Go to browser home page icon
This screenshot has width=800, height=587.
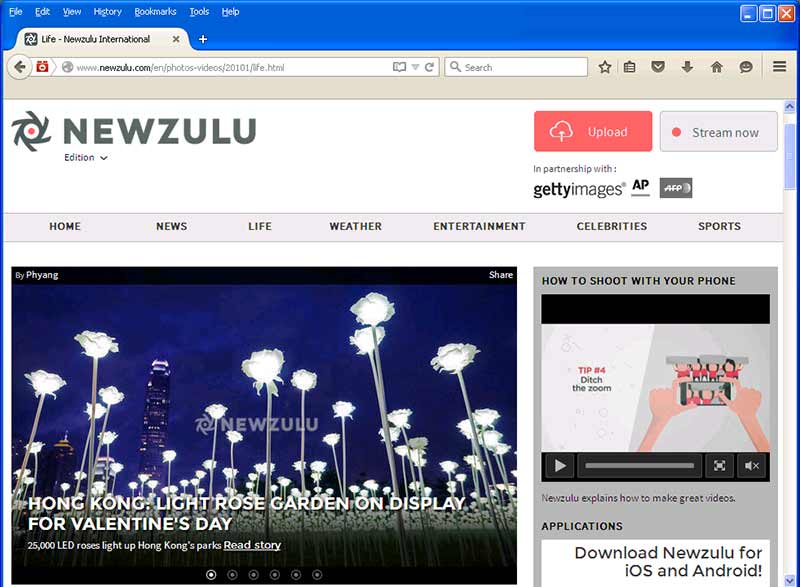pos(716,67)
